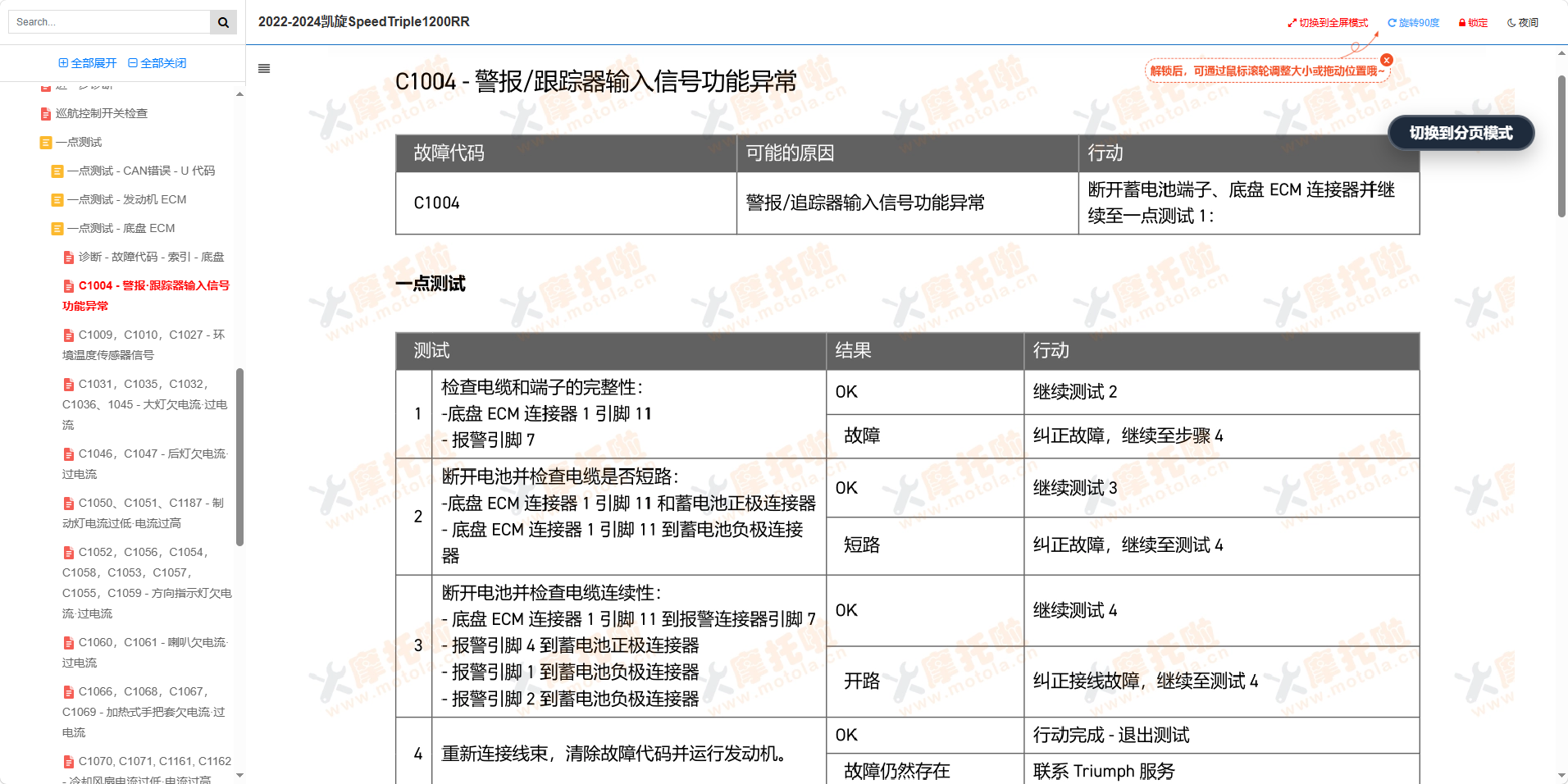The width and height of the screenshot is (1568, 784).
Task: Toggle the 锁定 lock option
Action: (1473, 23)
